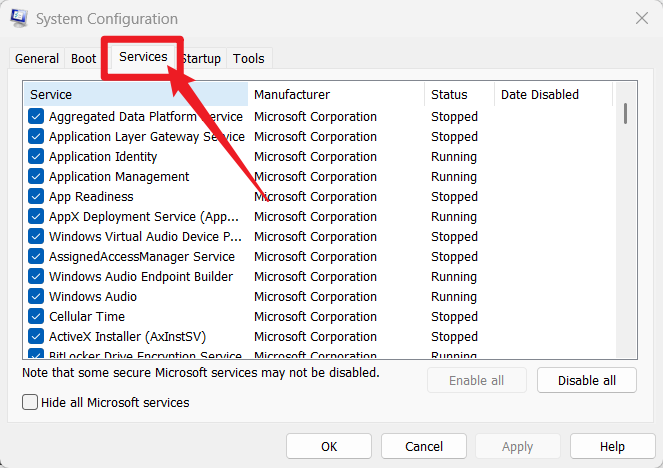This screenshot has width=663, height=468.
Task: Switch to the General tab
Action: click(x=37, y=58)
